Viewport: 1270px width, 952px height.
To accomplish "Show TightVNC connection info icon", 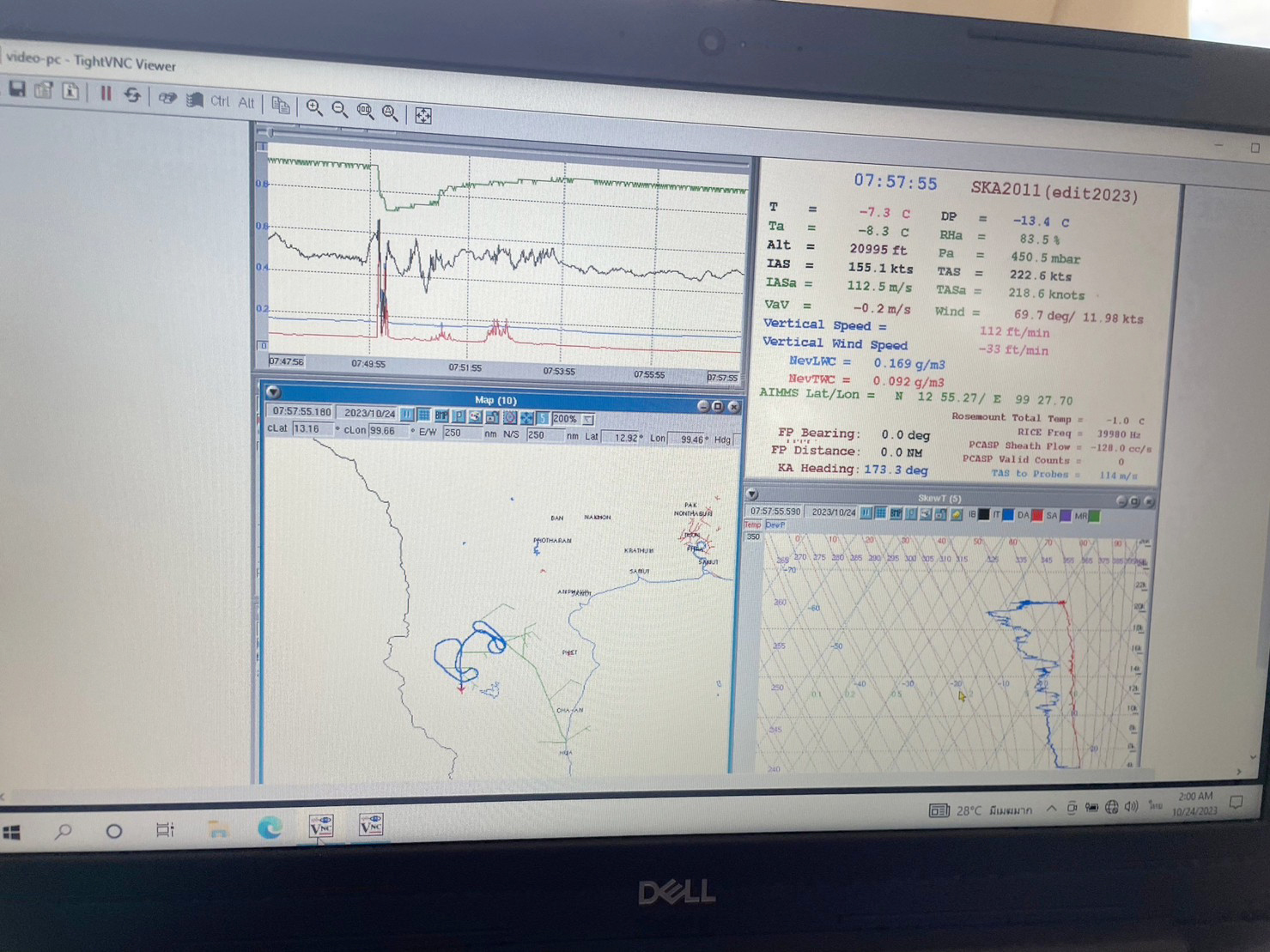I will (x=71, y=91).
